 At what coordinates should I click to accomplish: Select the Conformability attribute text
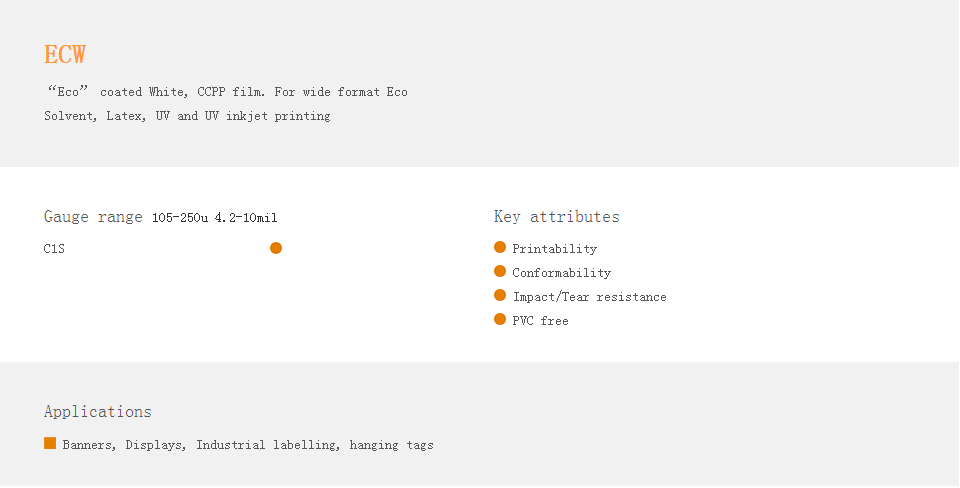point(561,273)
